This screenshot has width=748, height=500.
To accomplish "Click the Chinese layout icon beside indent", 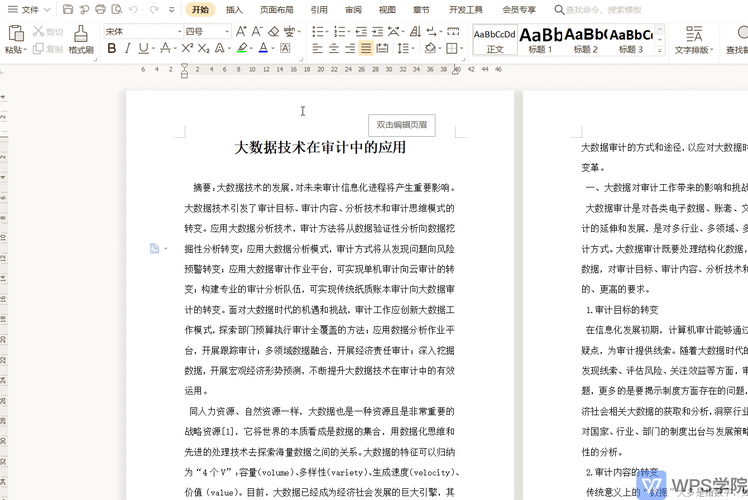I will point(394,31).
